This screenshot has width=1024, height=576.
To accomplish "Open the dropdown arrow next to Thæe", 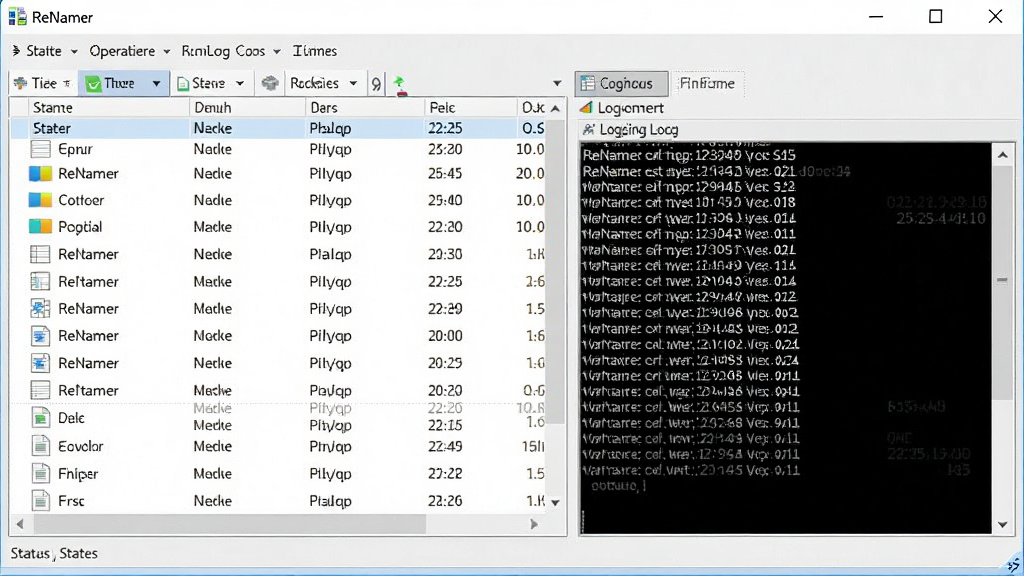I will [x=156, y=84].
